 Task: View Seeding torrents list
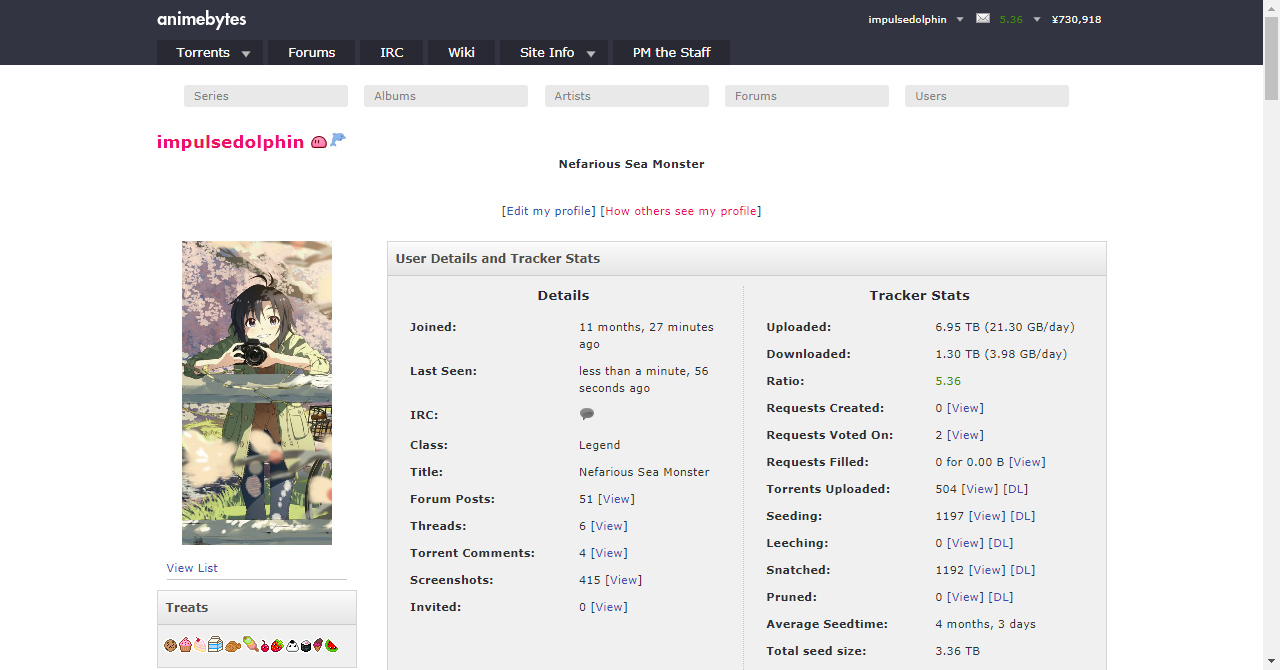(x=987, y=516)
